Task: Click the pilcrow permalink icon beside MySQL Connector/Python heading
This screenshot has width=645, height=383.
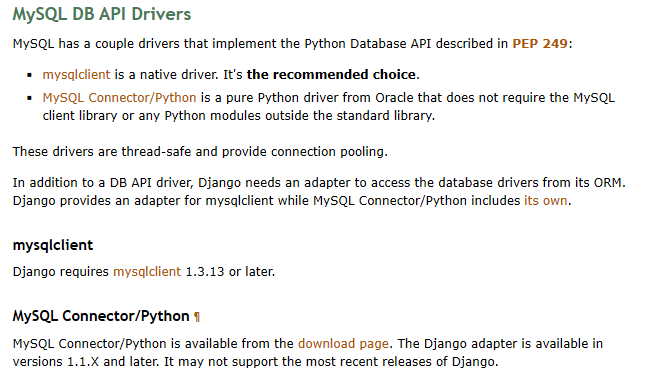Action: pos(197,317)
